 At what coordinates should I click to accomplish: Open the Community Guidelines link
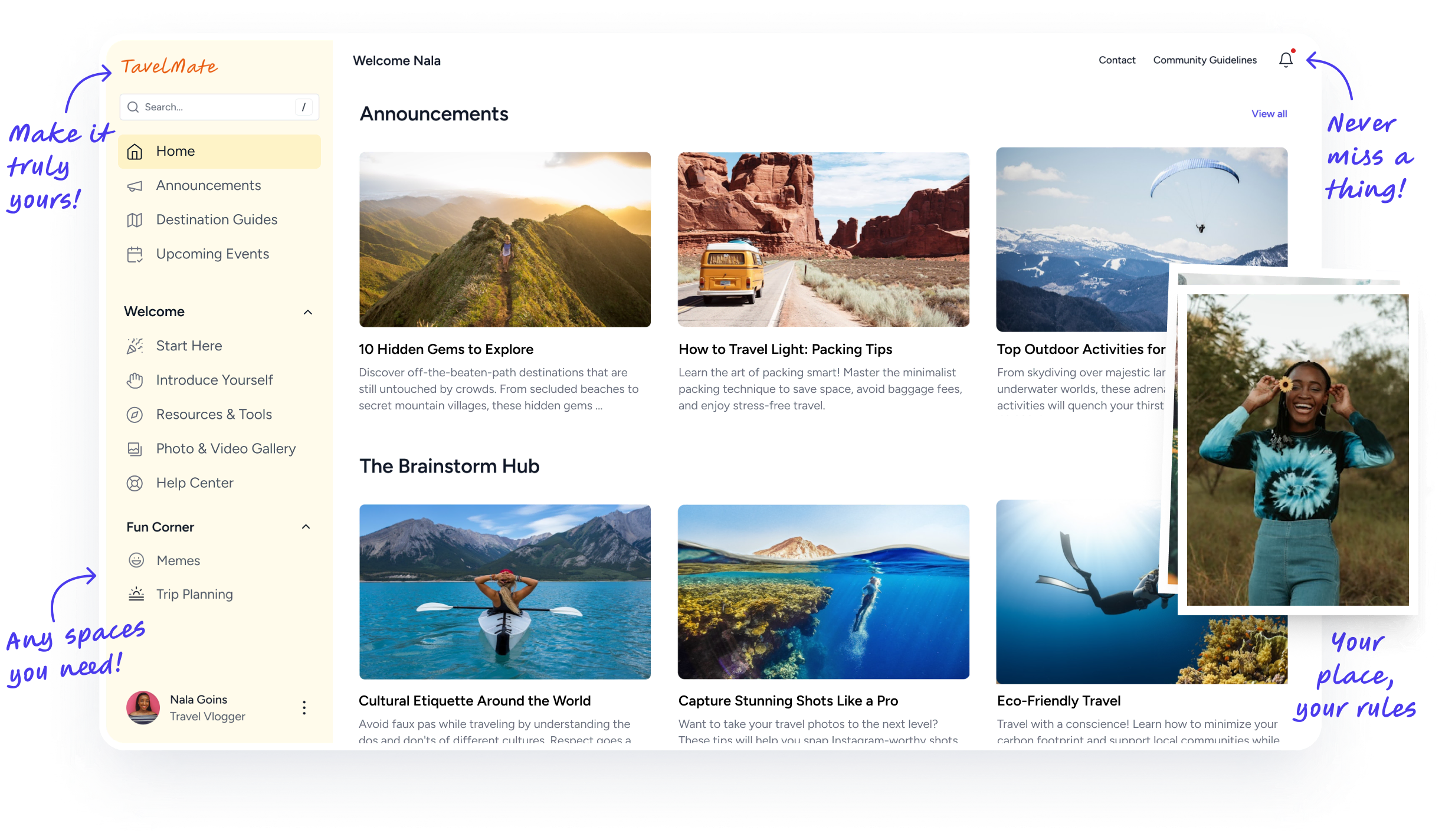[1204, 60]
